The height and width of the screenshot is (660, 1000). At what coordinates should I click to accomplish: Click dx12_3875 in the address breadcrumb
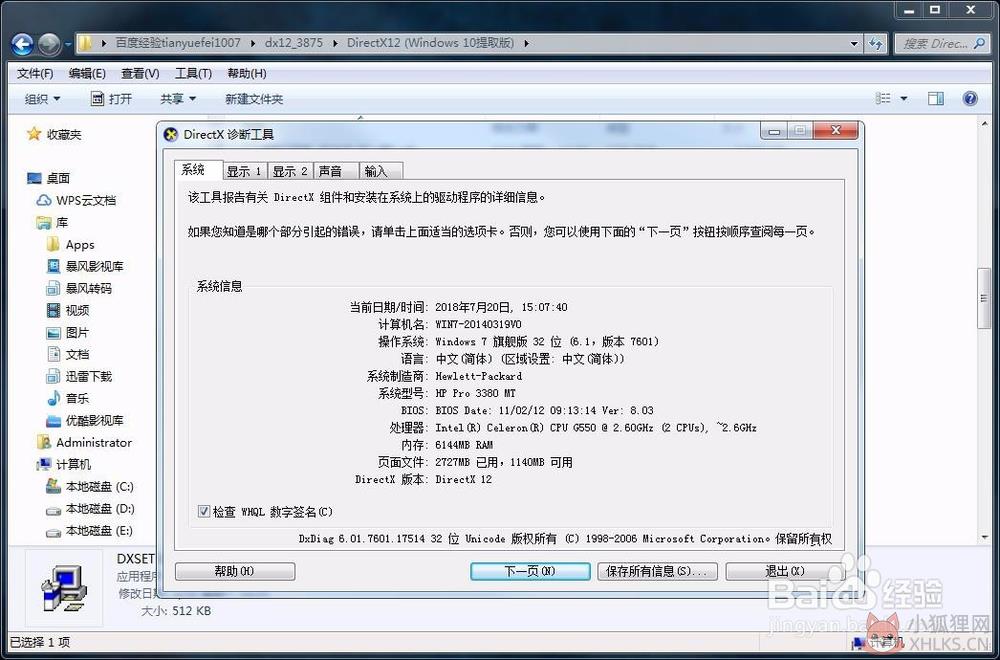pos(294,43)
